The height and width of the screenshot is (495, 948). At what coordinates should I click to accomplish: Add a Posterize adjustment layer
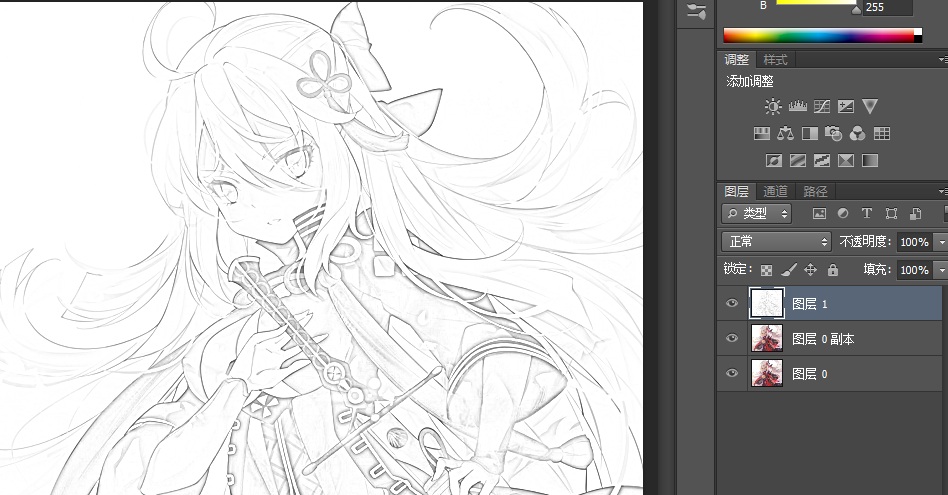[x=797, y=160]
